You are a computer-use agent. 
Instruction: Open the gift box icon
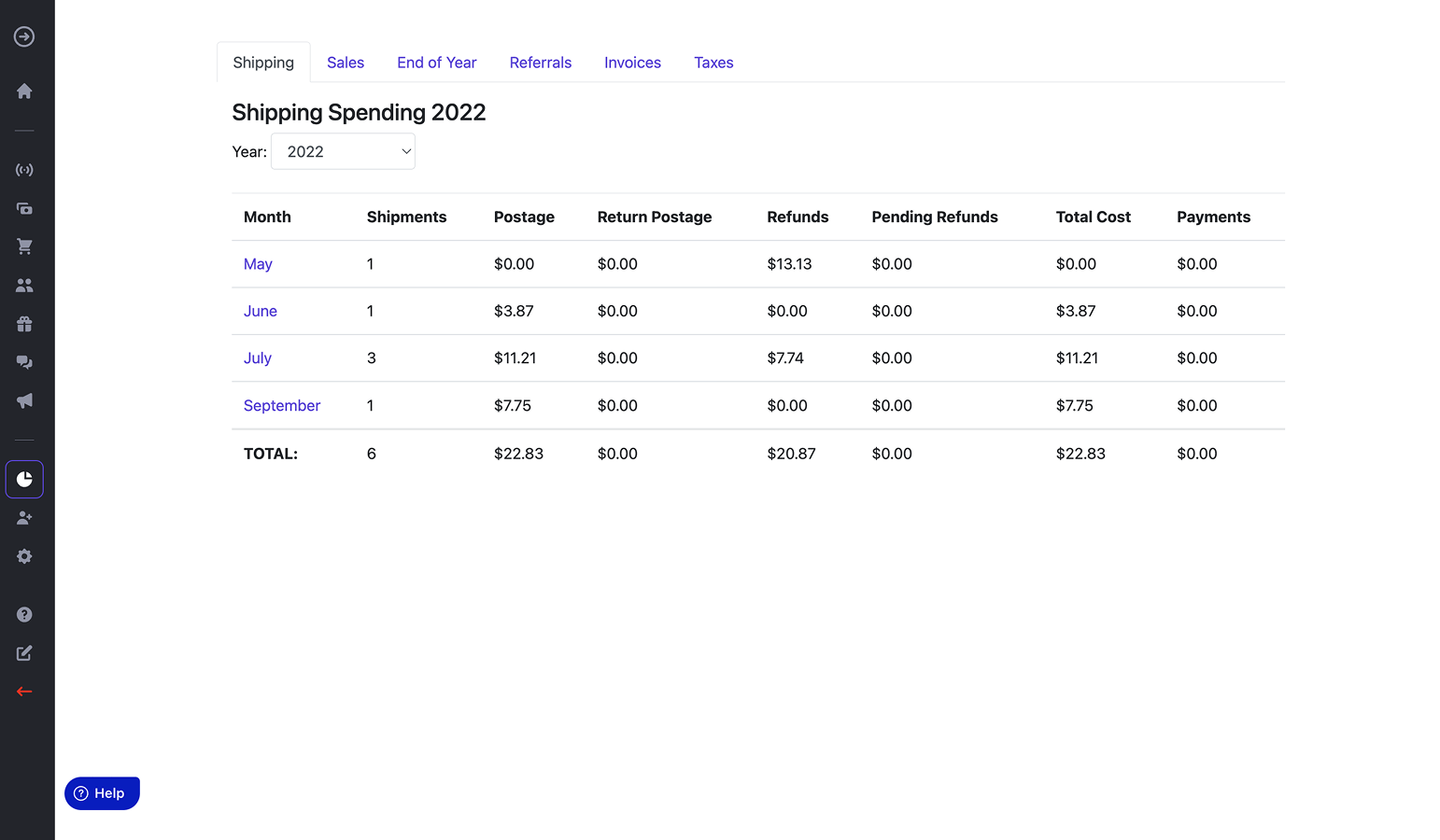pos(24,324)
